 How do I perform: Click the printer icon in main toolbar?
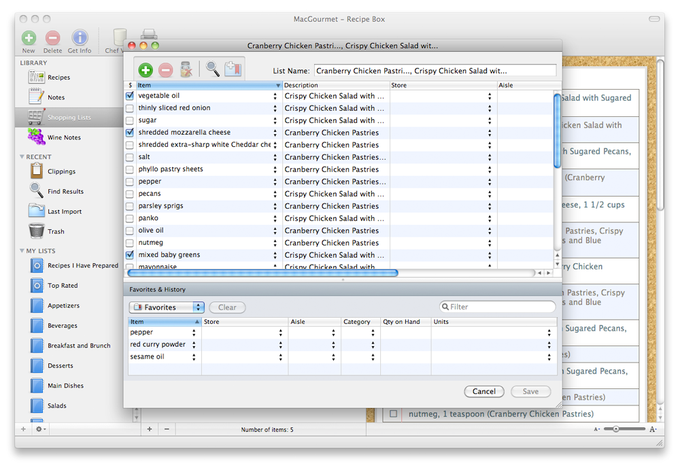click(x=149, y=34)
